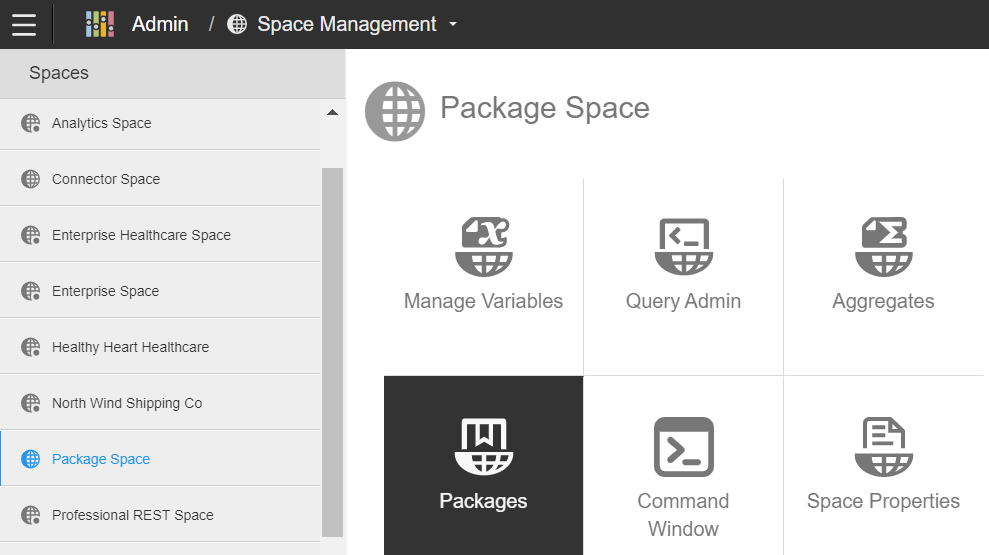Open the Query Admin tile icon

(684, 247)
